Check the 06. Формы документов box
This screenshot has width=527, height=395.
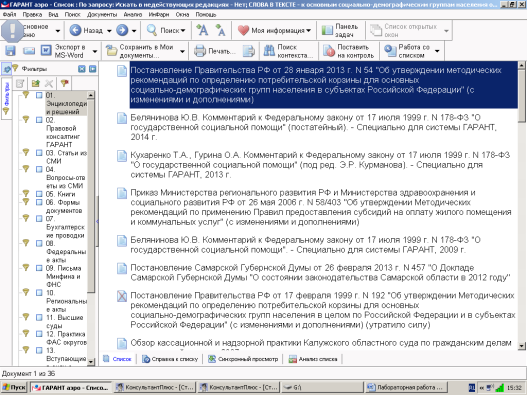coord(39,202)
